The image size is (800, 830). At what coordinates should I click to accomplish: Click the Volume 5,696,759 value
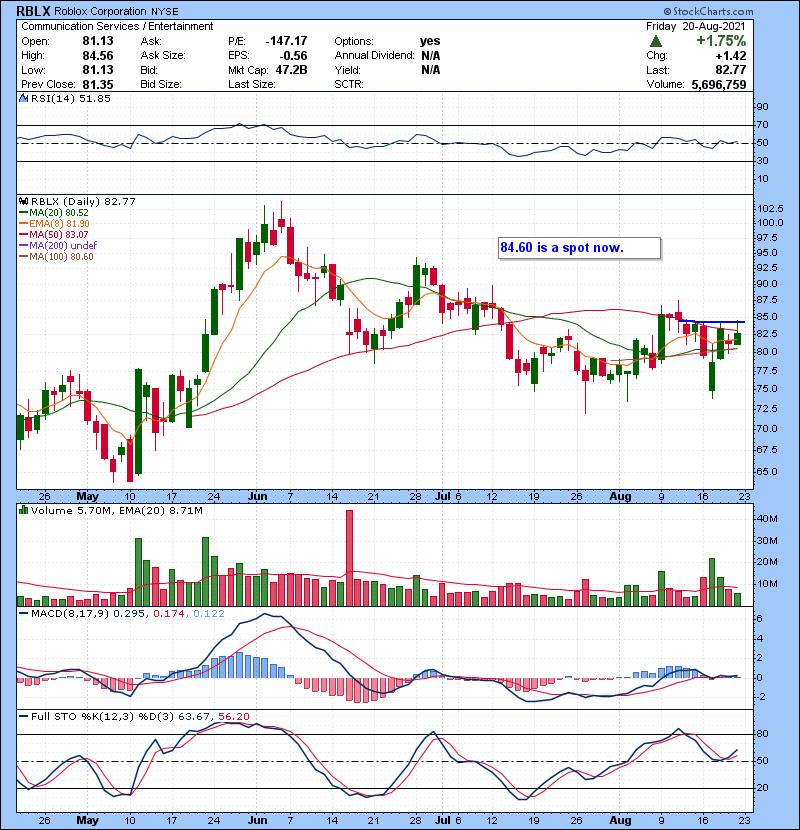point(718,84)
